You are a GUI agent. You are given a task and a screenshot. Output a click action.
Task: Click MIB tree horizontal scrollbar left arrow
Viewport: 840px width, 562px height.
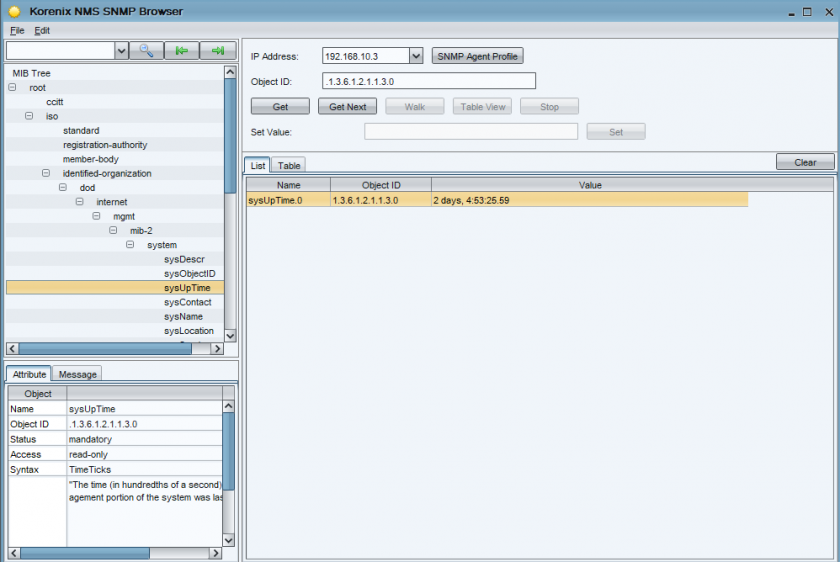(x=13, y=348)
